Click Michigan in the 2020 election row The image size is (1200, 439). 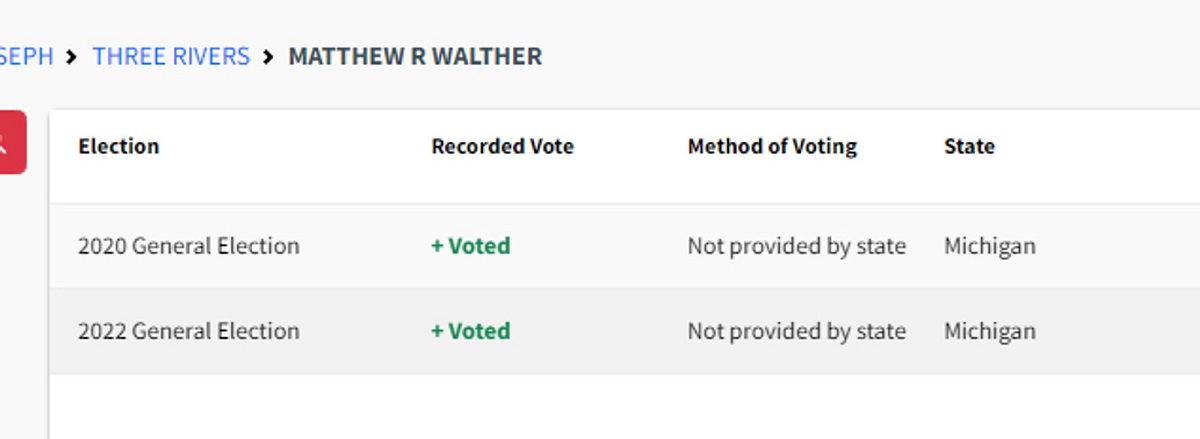click(989, 246)
